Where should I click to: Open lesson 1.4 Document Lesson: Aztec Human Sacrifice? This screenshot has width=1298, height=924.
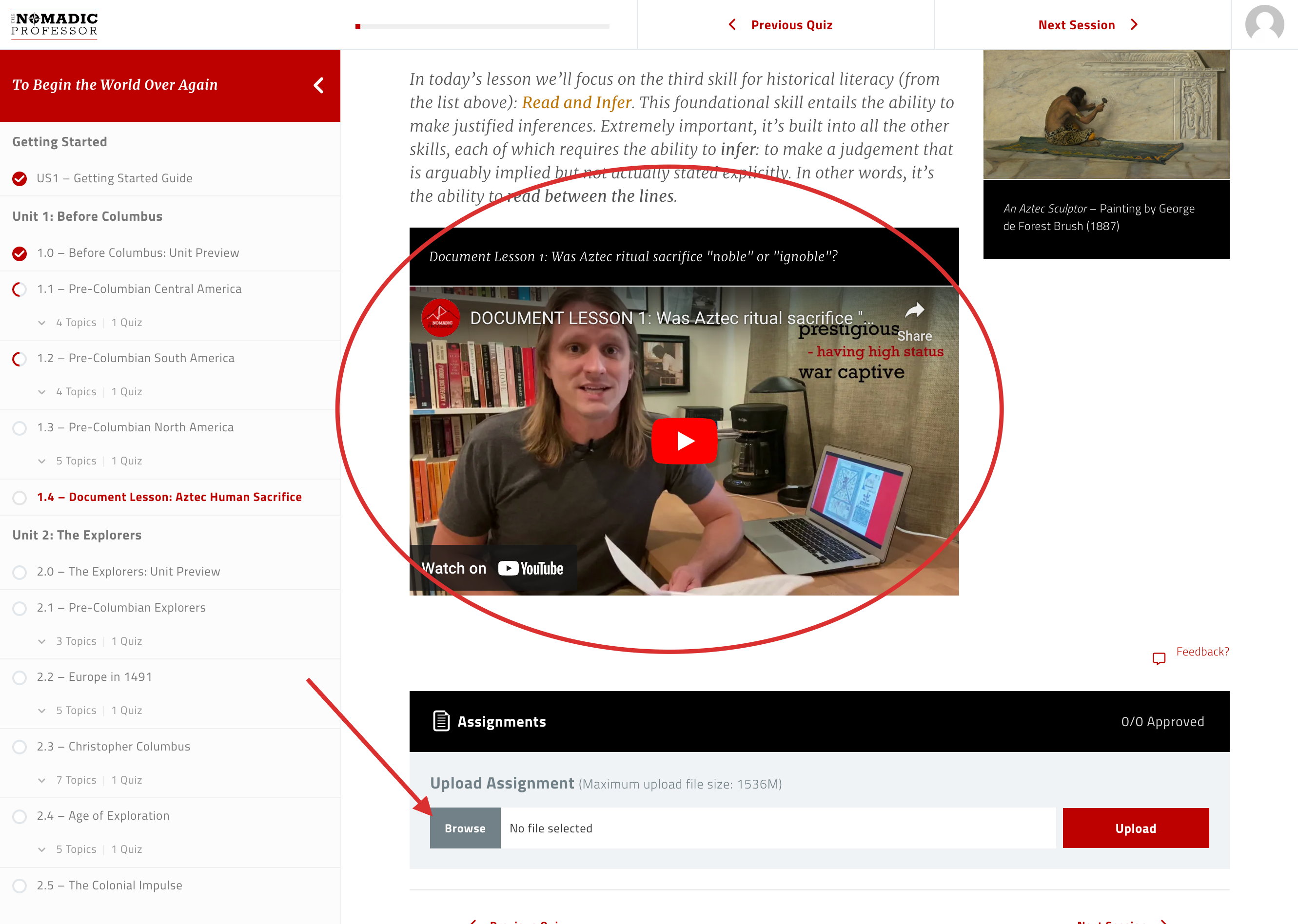pyautogui.click(x=169, y=497)
